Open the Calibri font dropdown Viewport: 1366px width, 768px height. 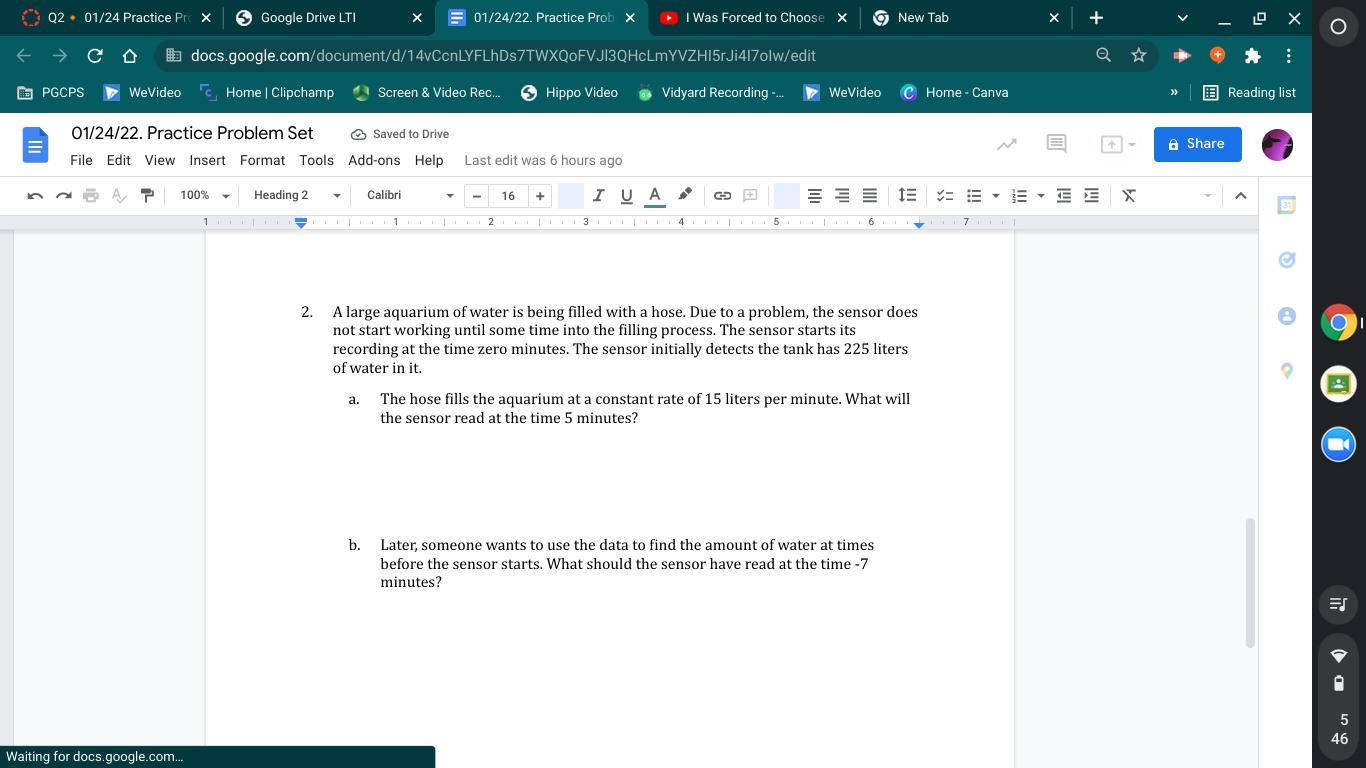[x=409, y=195]
